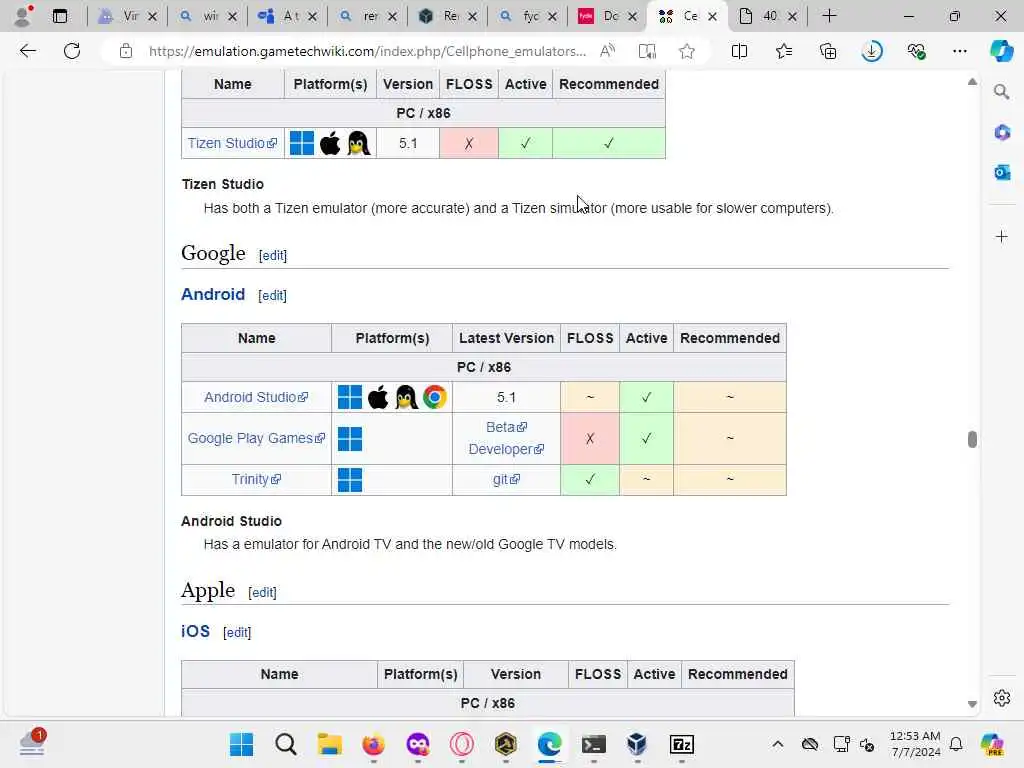Screen dimensions: 1024x768
Task: Reload the page with refresh icon
Action: tap(72, 51)
